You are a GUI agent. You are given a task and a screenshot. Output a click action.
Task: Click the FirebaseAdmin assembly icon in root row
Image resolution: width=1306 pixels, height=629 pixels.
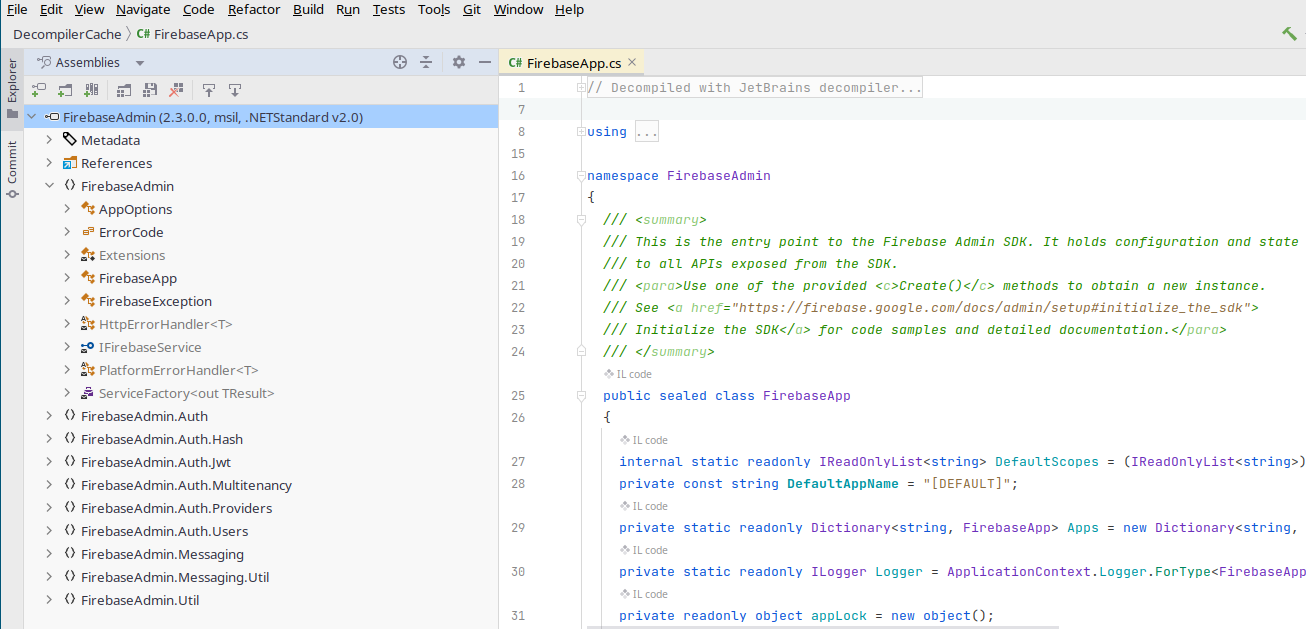coord(52,117)
